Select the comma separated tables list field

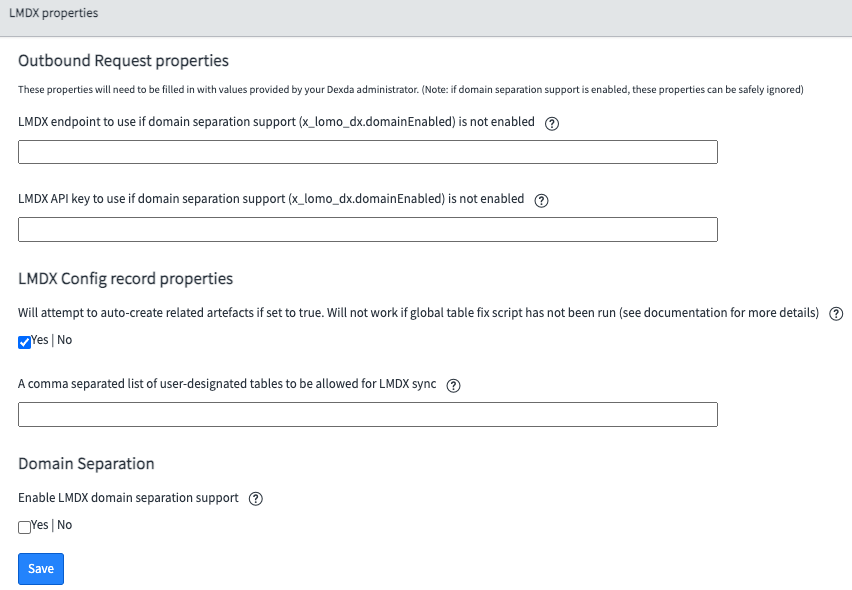point(368,415)
